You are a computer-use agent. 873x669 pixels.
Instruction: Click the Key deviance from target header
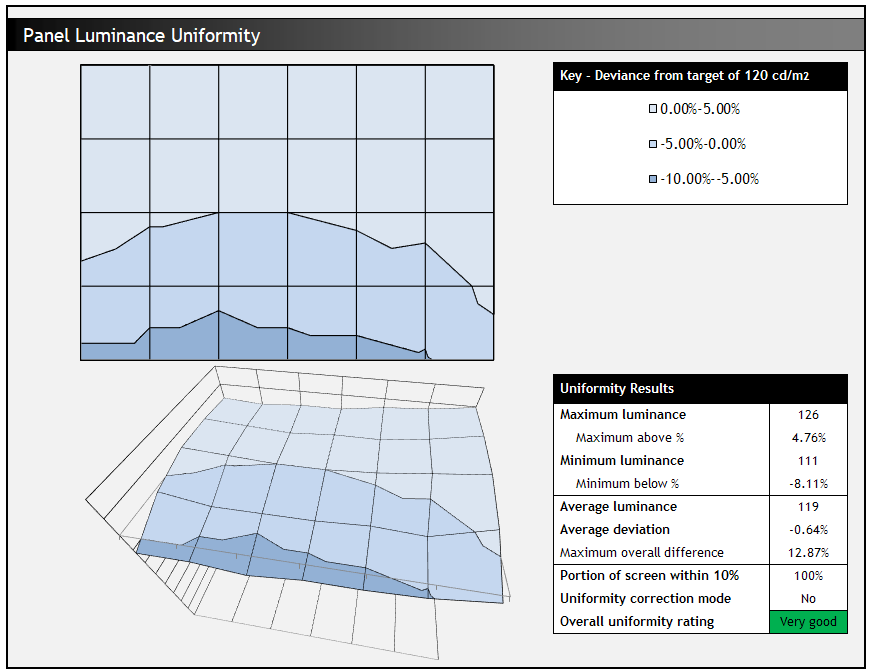(699, 76)
